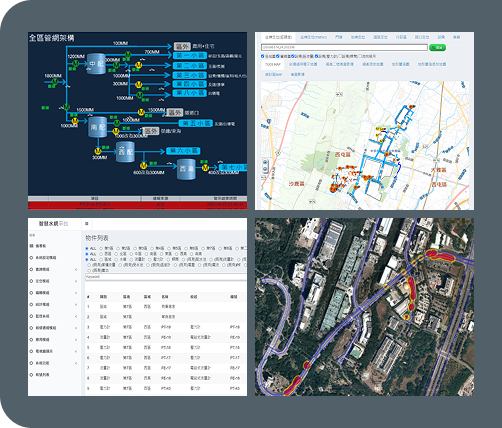Toggle the hamburger menu icon in the platform header

point(87,224)
